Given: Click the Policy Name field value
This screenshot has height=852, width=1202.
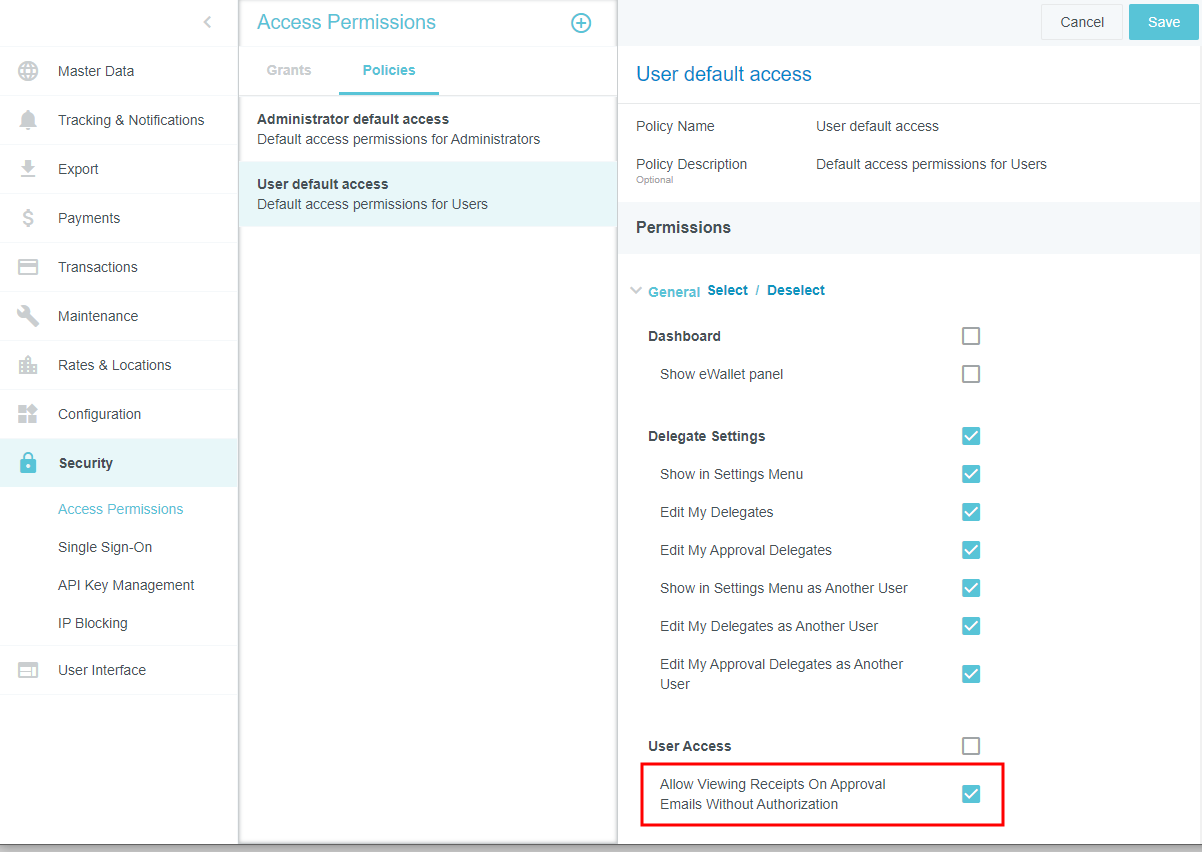Looking at the screenshot, I should [x=877, y=126].
